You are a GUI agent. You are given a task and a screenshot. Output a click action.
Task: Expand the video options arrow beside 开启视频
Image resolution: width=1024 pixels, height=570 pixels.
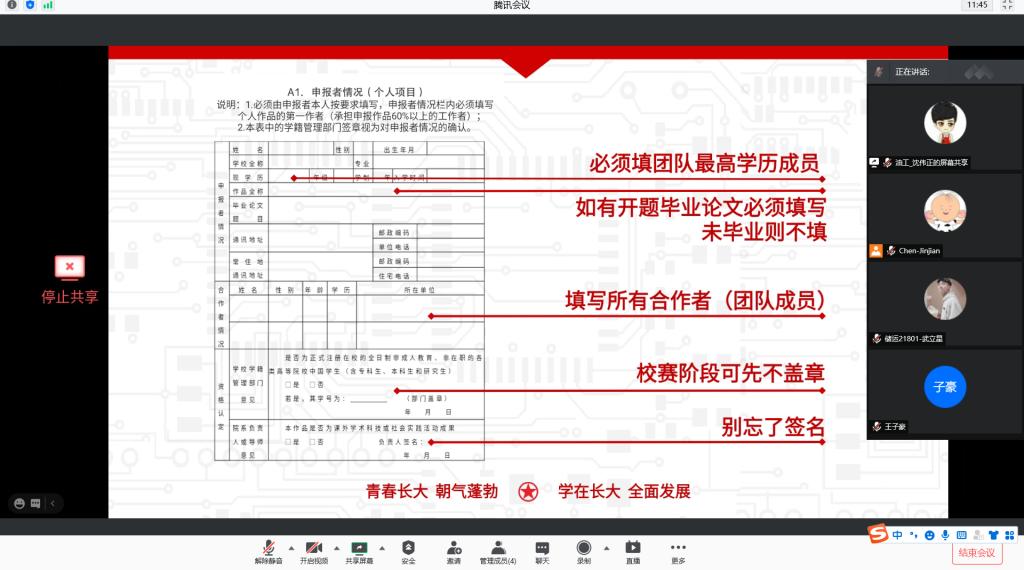(336, 547)
